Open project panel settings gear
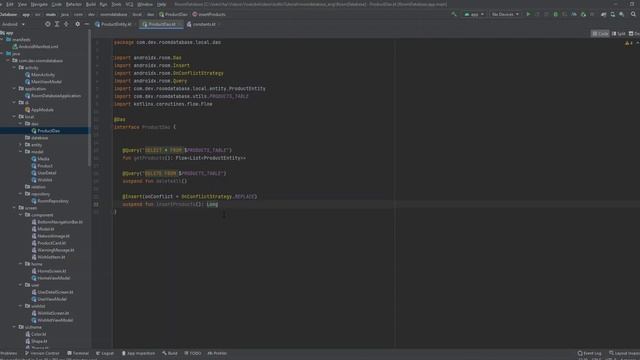640x360 pixels. point(78,24)
